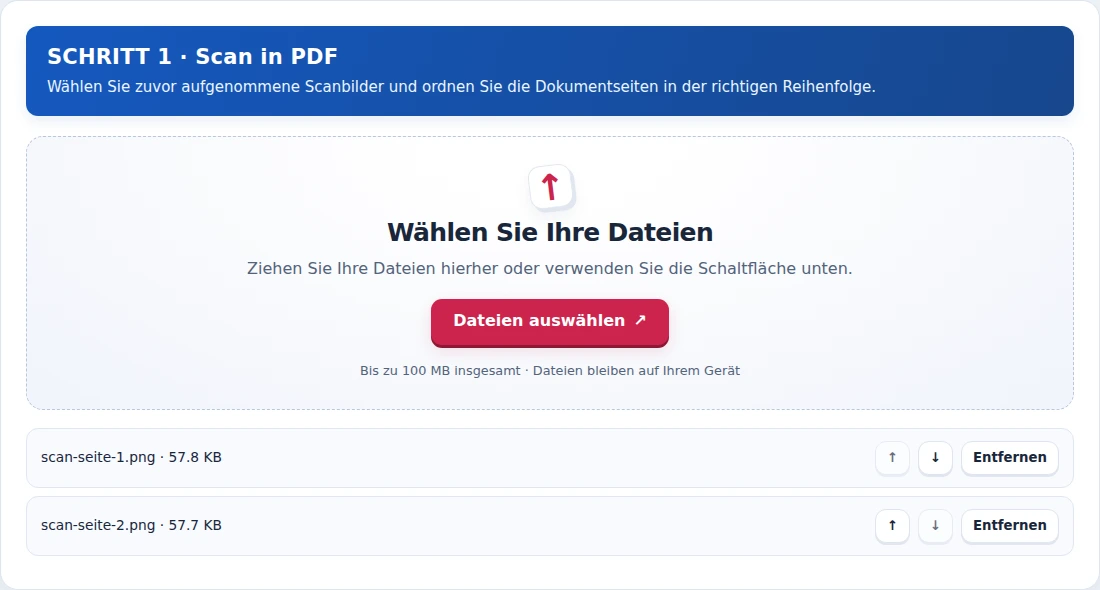This screenshot has width=1100, height=590.
Task: Click the heading Wählen Sie Ihre Dateien
Action: (550, 232)
